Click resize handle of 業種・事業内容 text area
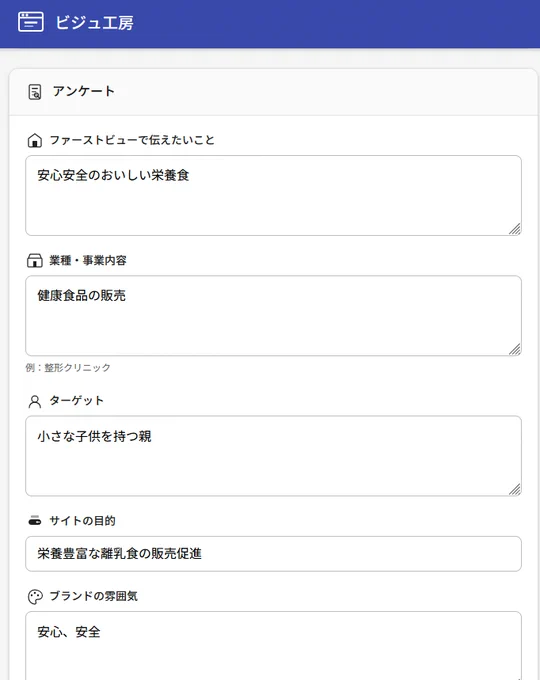 tap(515, 349)
